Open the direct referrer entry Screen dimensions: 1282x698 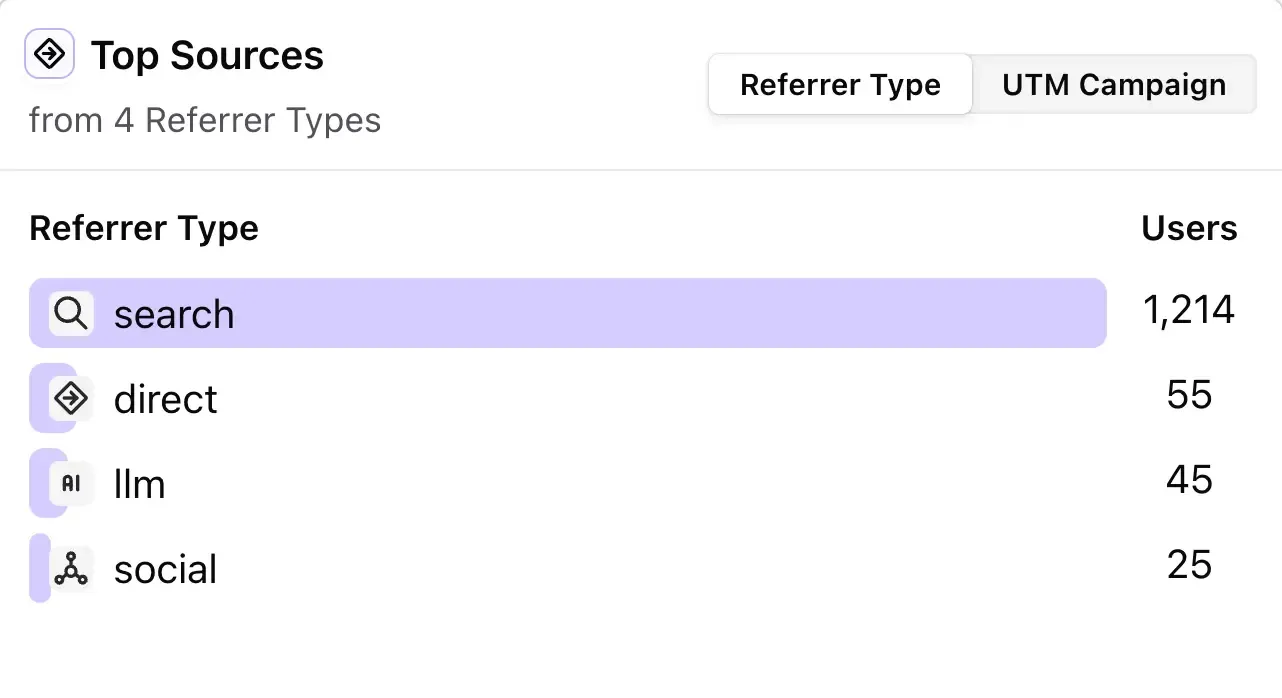click(x=166, y=398)
